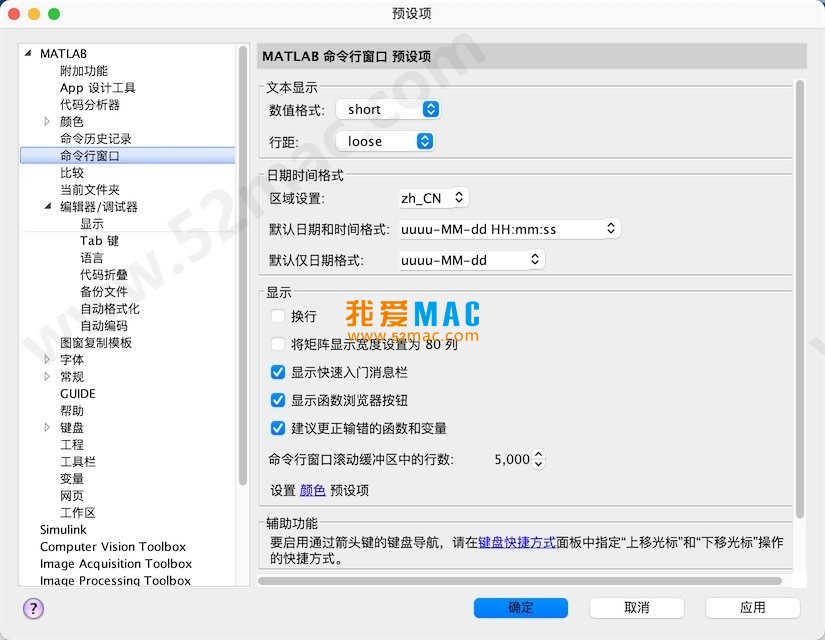Select 自动编码 in the tree

[x=104, y=326]
